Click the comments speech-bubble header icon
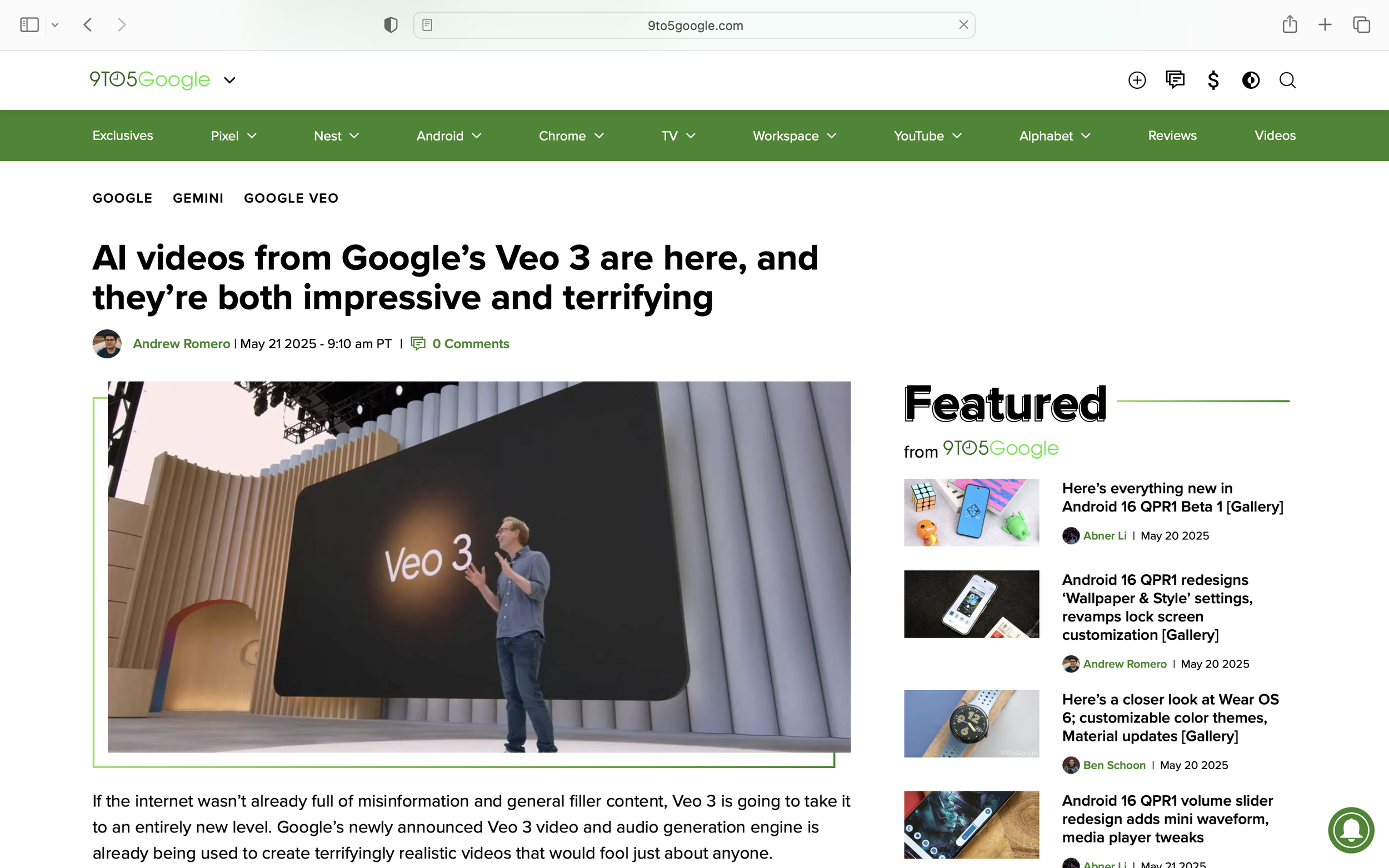 coord(1175,79)
